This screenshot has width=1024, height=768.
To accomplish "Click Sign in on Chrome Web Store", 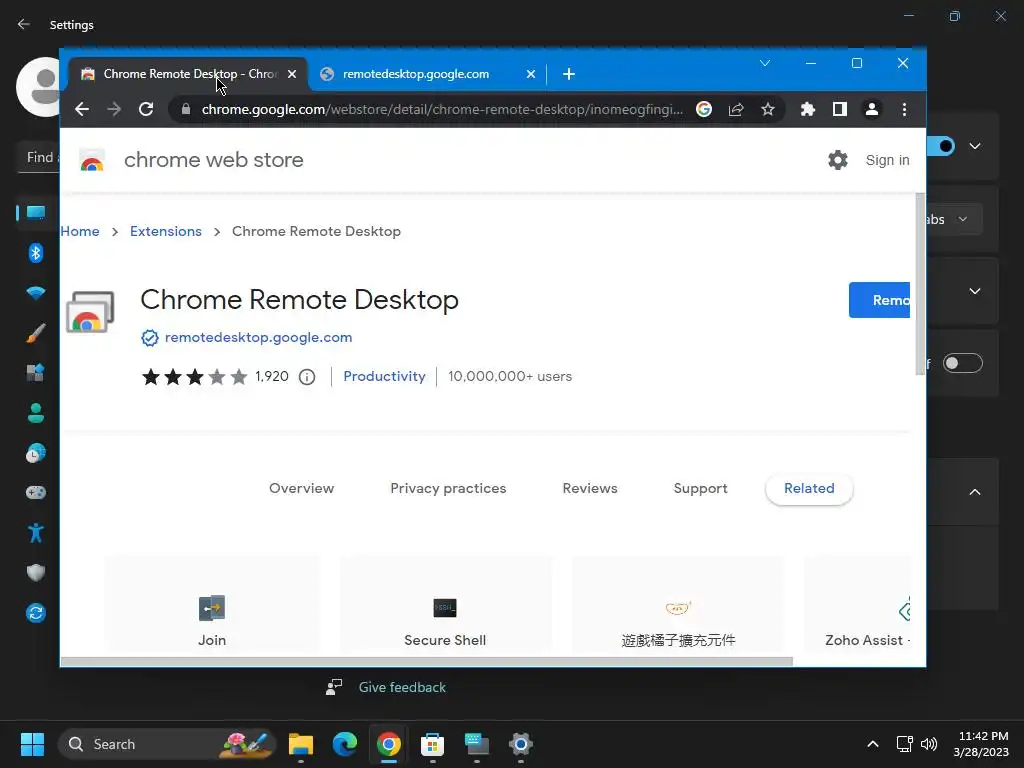I will (888, 160).
